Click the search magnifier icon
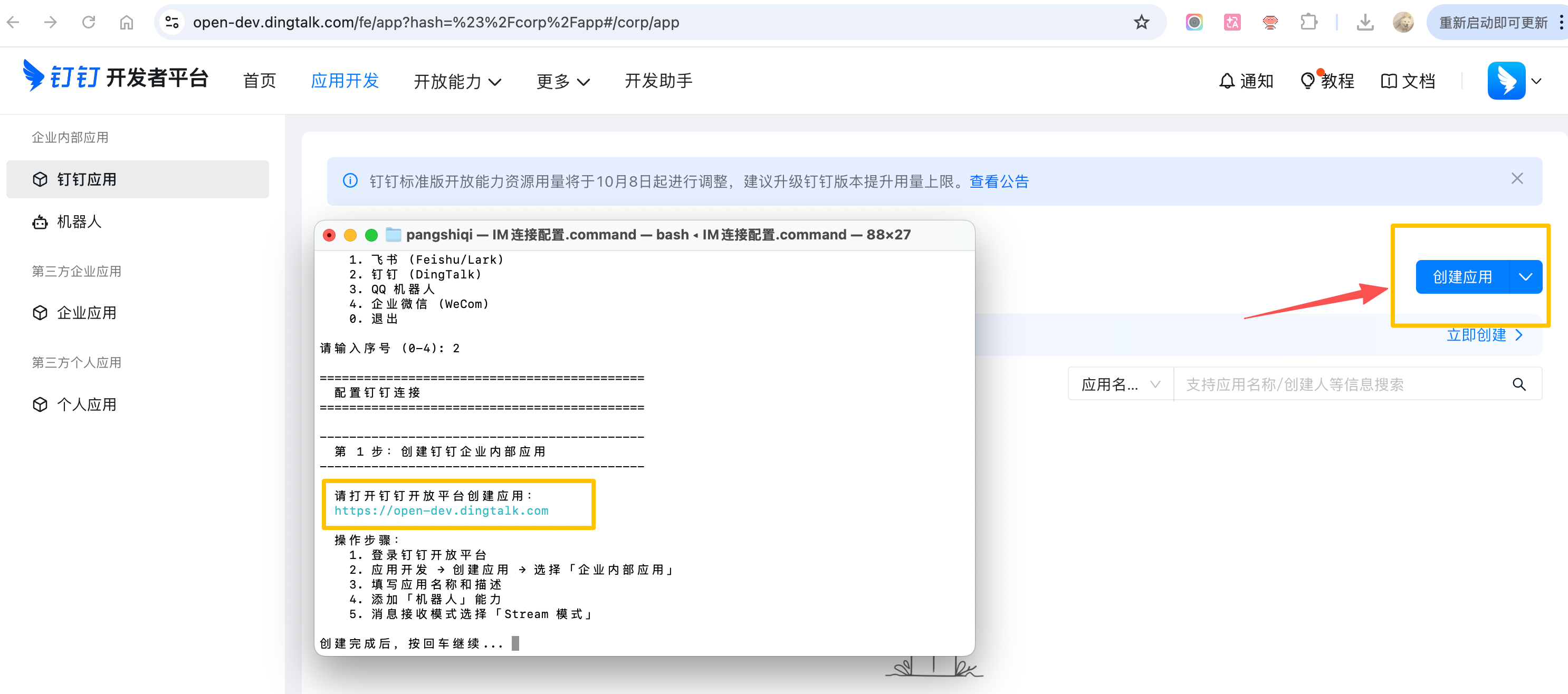 click(1519, 384)
